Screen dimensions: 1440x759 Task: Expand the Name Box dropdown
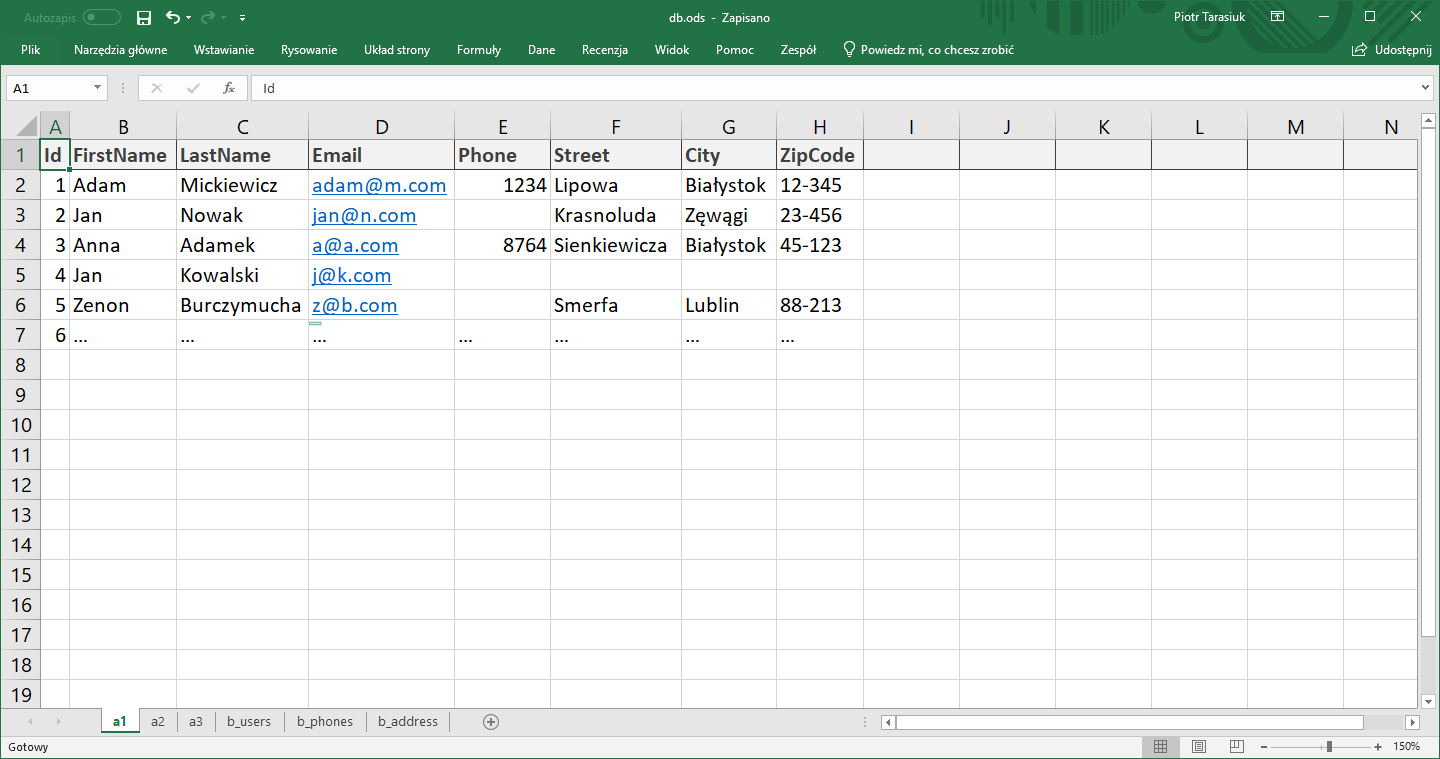click(x=97, y=88)
